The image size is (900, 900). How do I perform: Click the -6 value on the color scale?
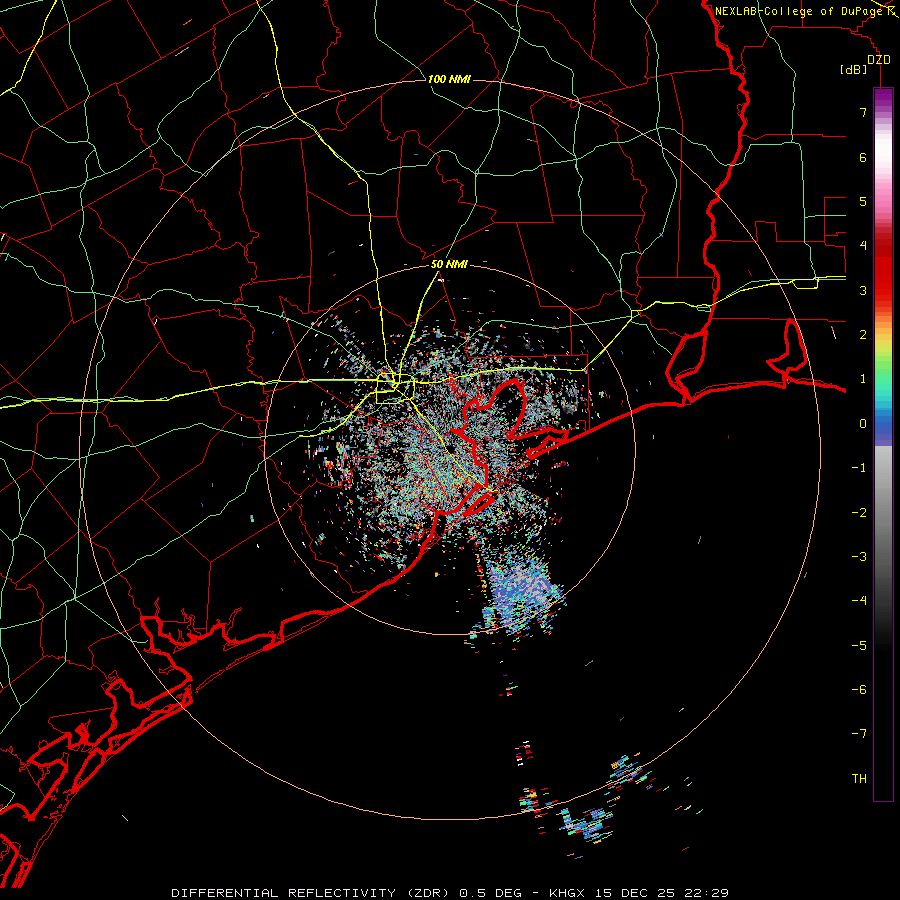[x=859, y=690]
